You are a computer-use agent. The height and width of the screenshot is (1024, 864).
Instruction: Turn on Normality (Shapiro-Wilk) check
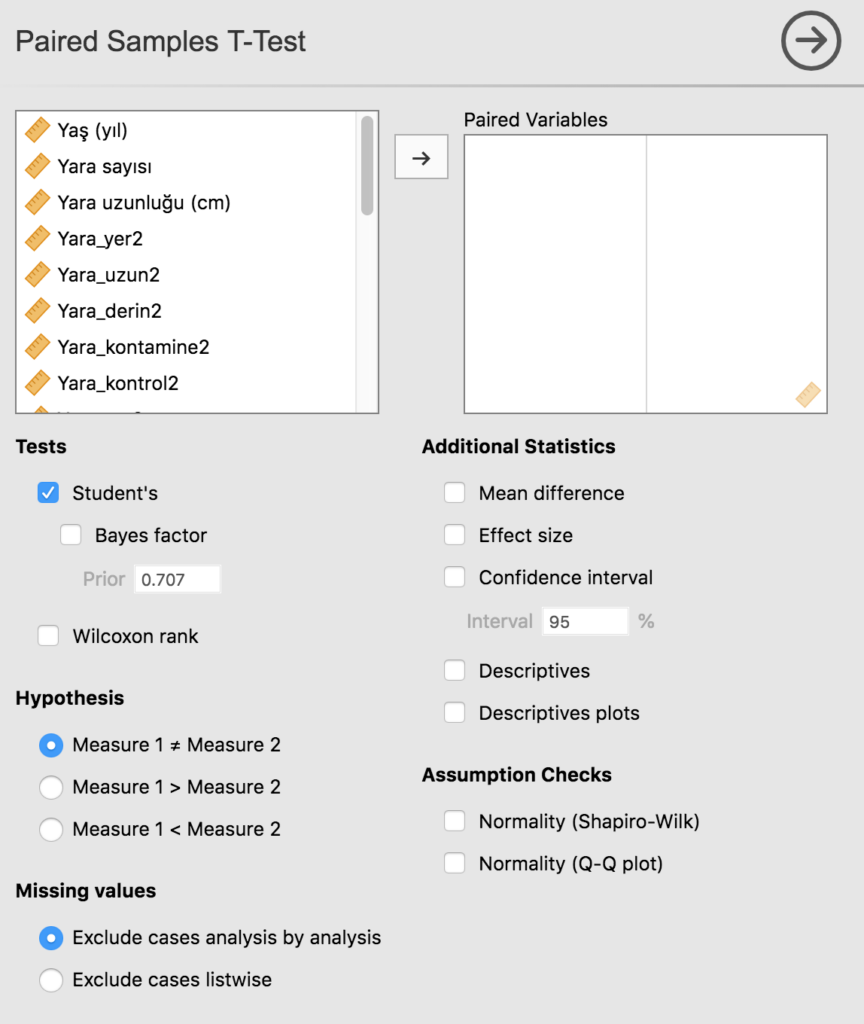point(455,822)
